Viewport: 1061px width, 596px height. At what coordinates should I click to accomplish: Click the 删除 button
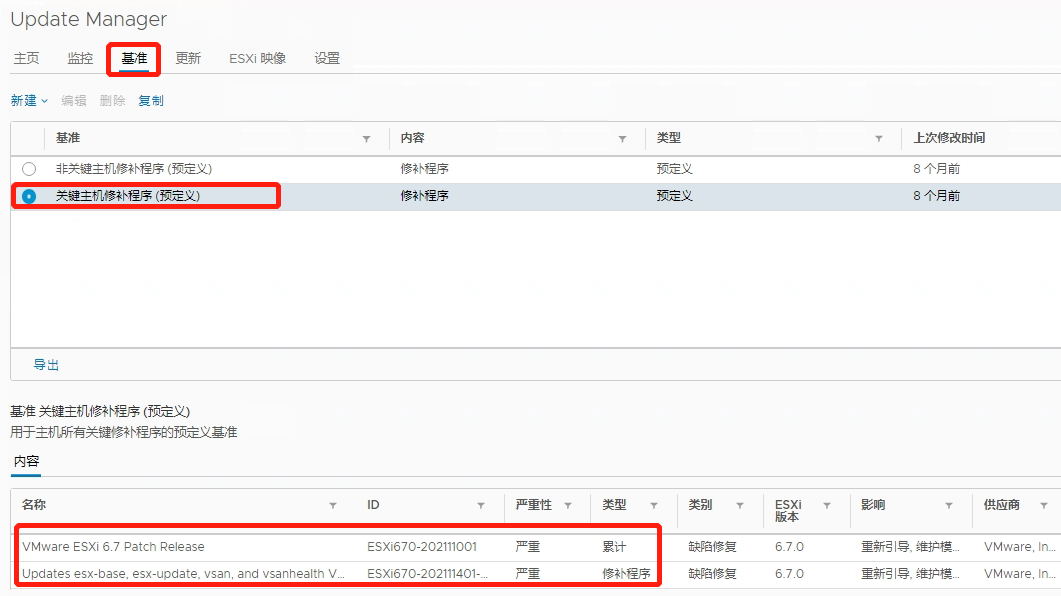point(112,101)
